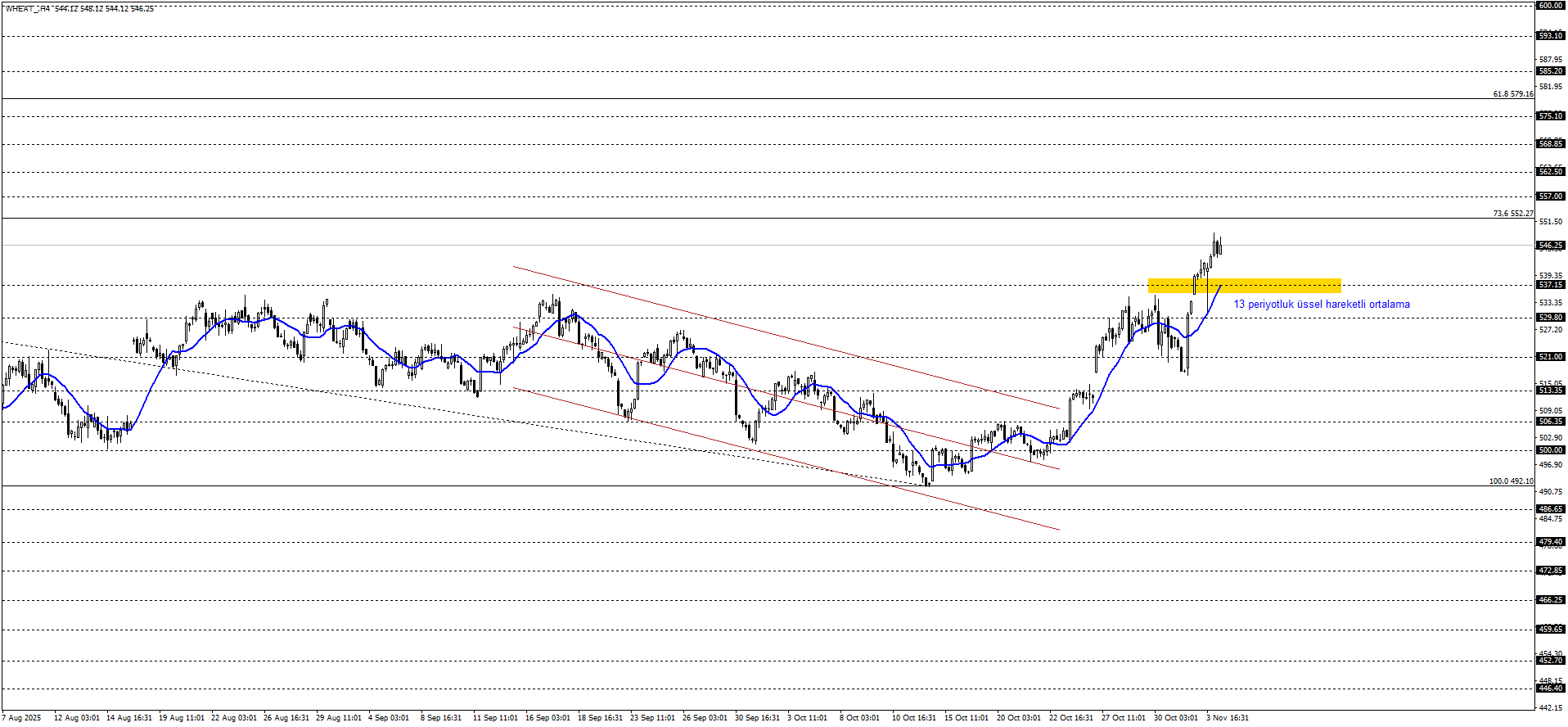Viewport: 1568px width, 727px height.
Task: Select the 73.6 552.27 Fibonacci level label
Action: click(x=1512, y=214)
